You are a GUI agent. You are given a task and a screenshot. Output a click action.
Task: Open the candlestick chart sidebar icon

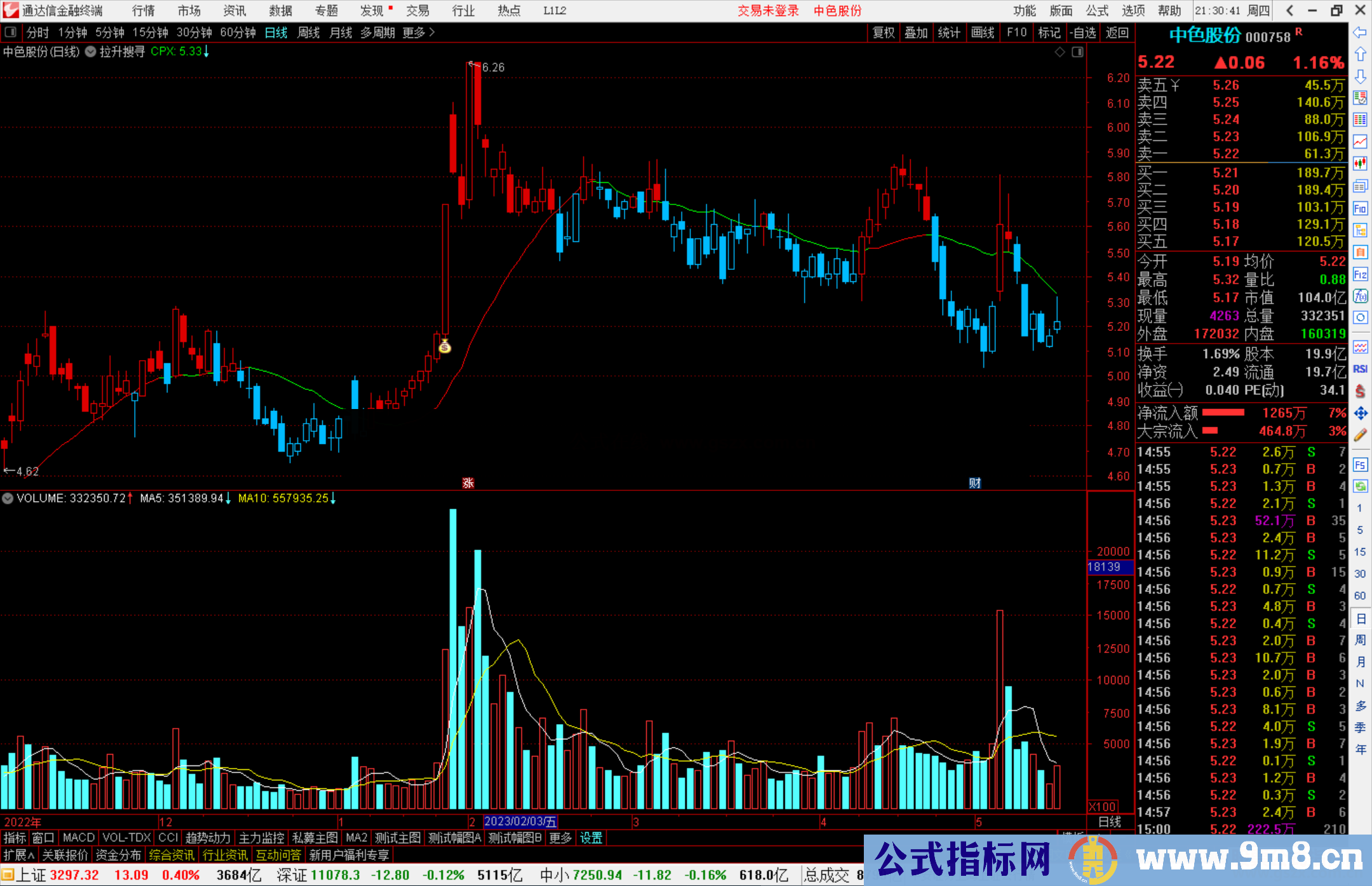[x=1360, y=164]
